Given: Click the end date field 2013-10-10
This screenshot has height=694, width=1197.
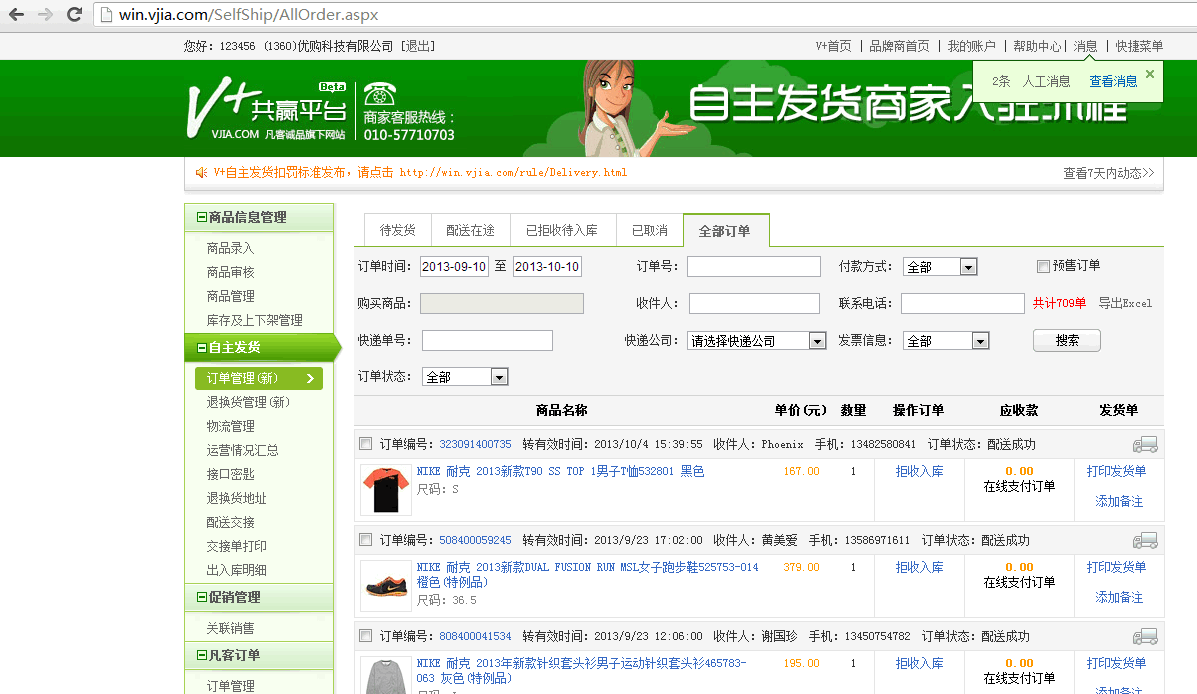Looking at the screenshot, I should [547, 266].
